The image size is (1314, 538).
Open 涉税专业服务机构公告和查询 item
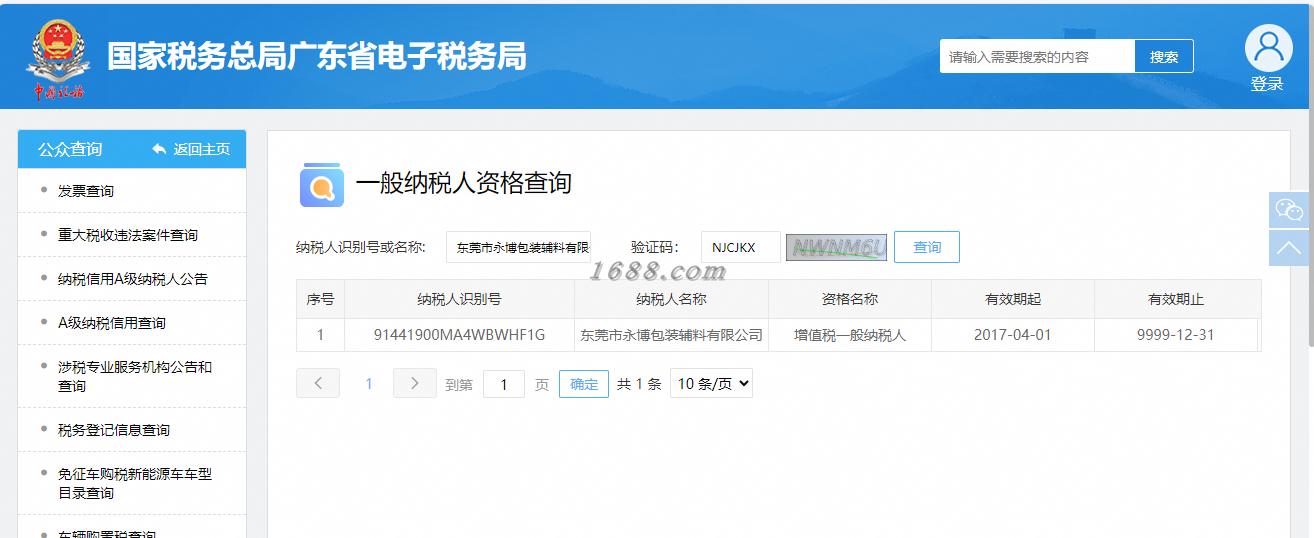135,376
